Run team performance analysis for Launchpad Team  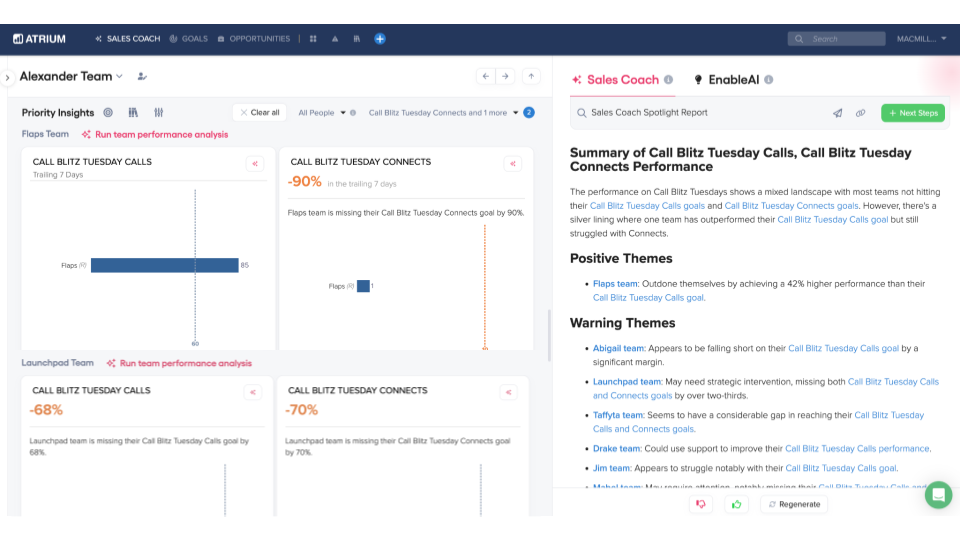[179, 364]
